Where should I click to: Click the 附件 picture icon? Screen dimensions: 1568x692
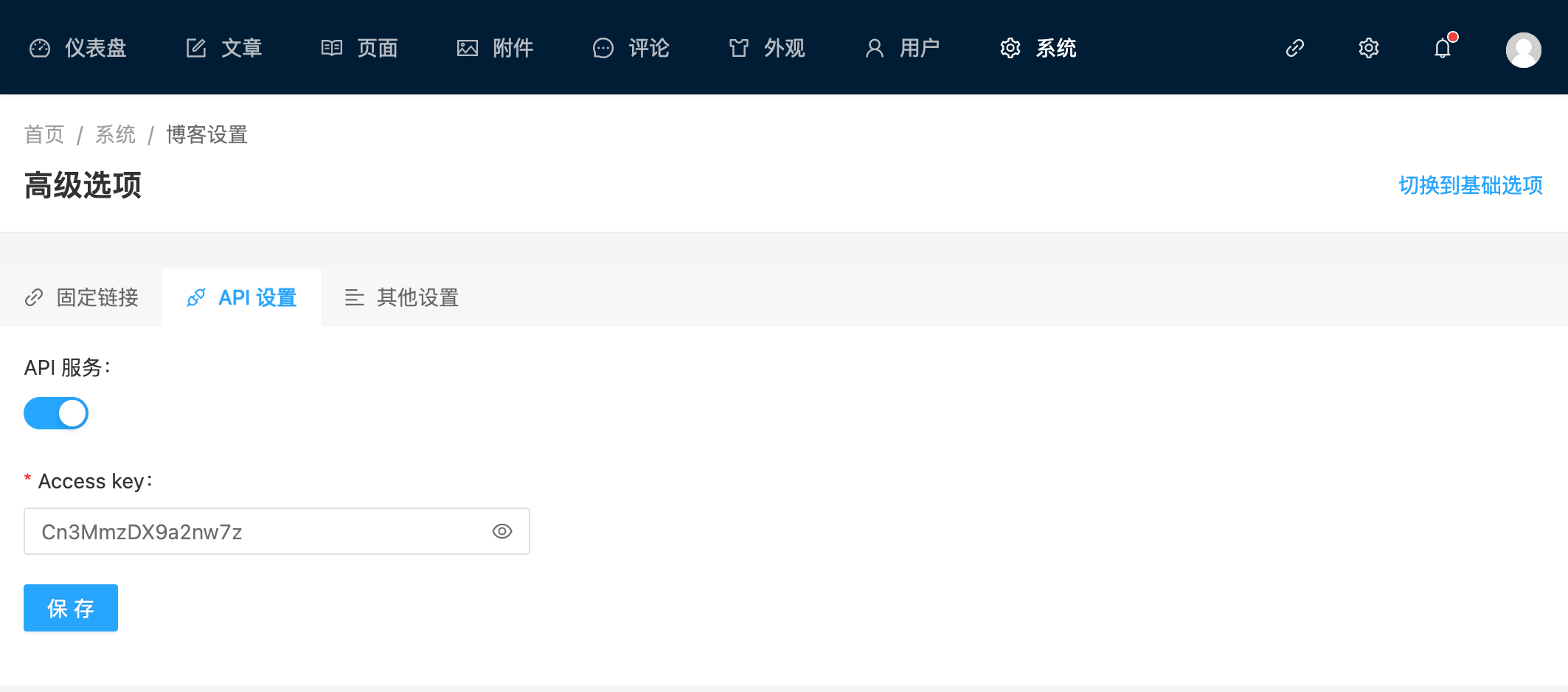point(468,48)
